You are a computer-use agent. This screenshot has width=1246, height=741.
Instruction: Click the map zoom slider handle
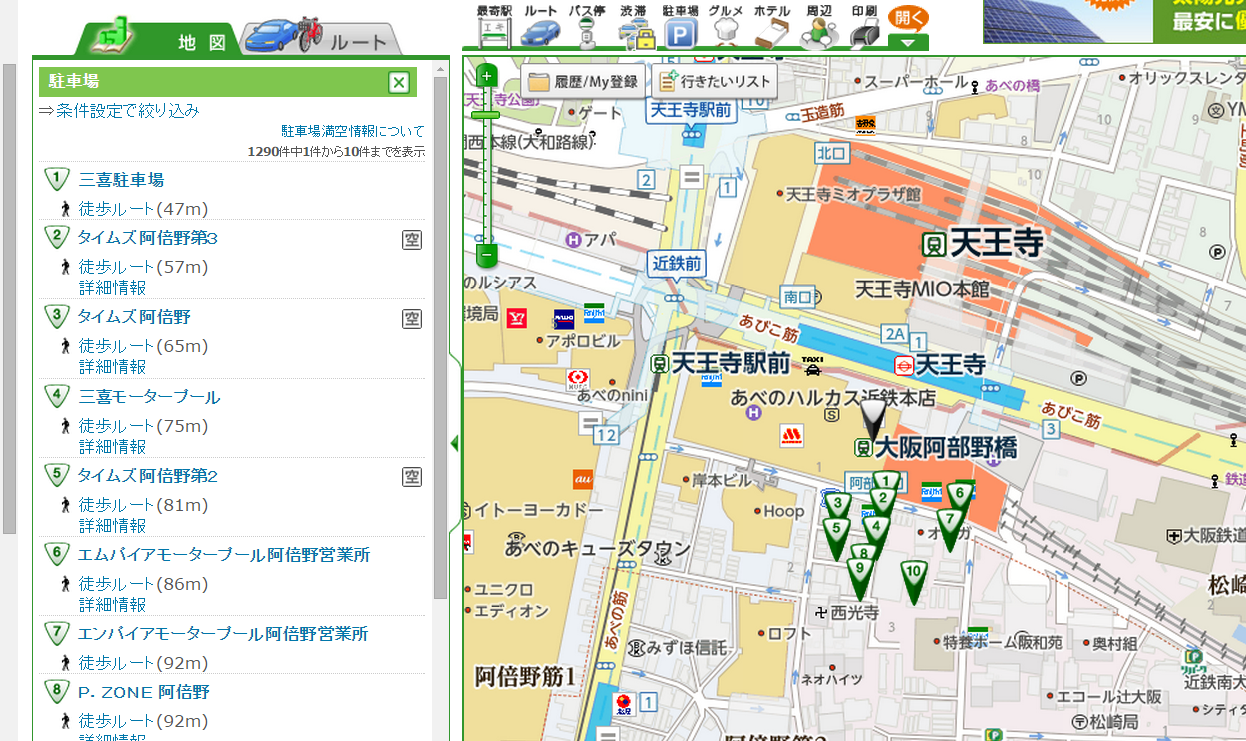tap(485, 115)
